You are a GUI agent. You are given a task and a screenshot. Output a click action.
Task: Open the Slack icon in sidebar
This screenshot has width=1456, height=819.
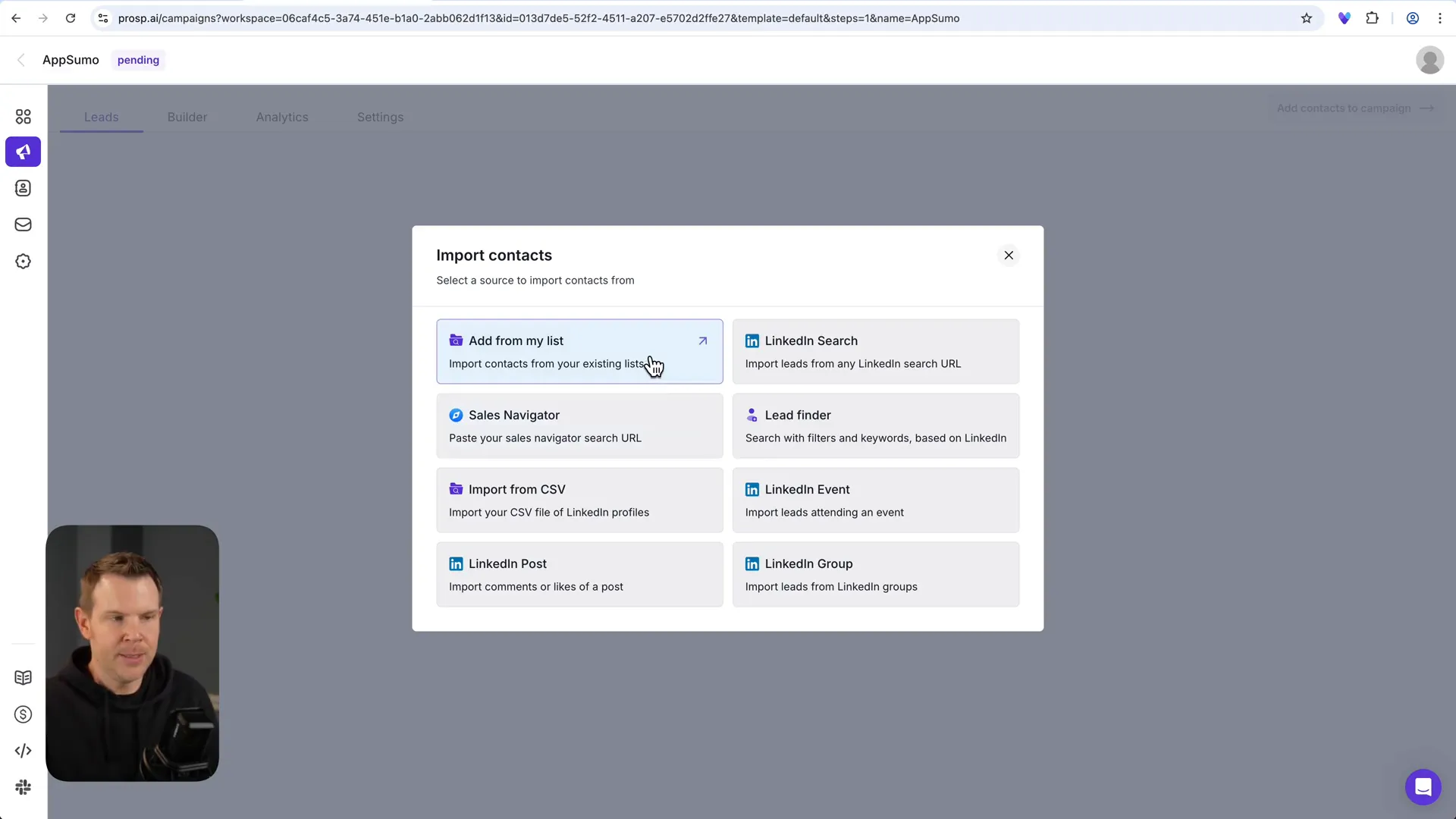click(x=23, y=787)
